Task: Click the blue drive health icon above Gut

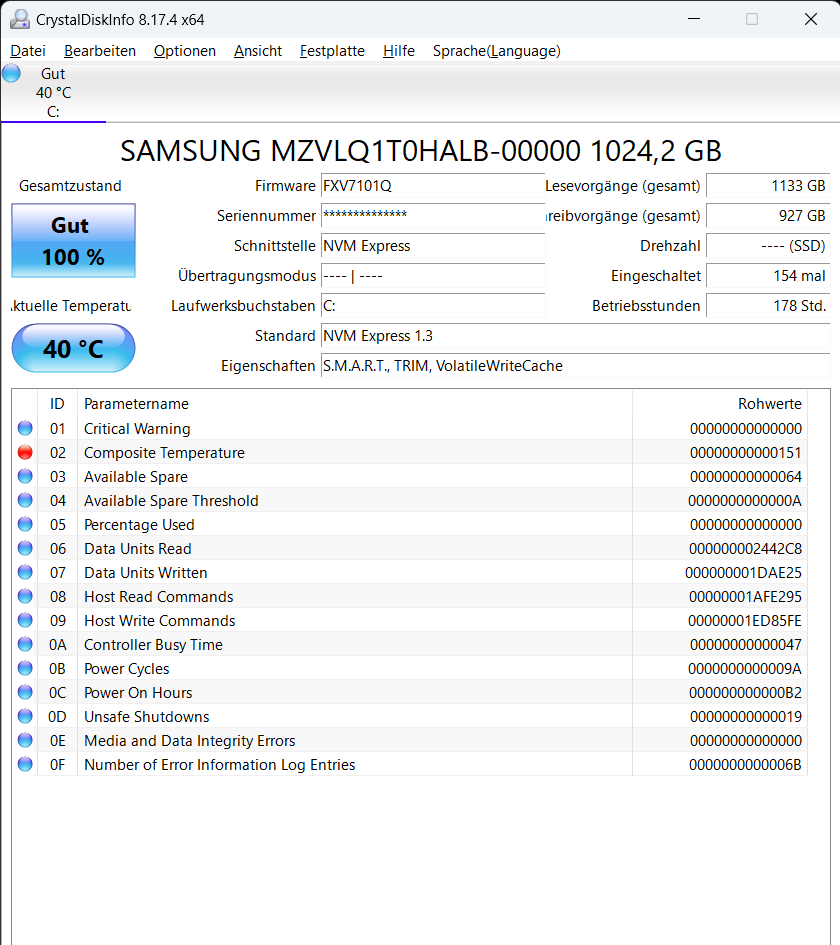Action: 11,72
